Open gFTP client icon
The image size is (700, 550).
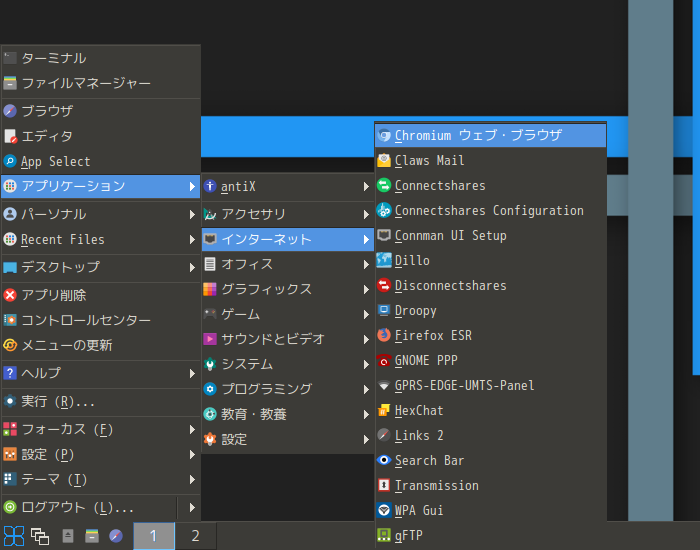[x=384, y=535]
